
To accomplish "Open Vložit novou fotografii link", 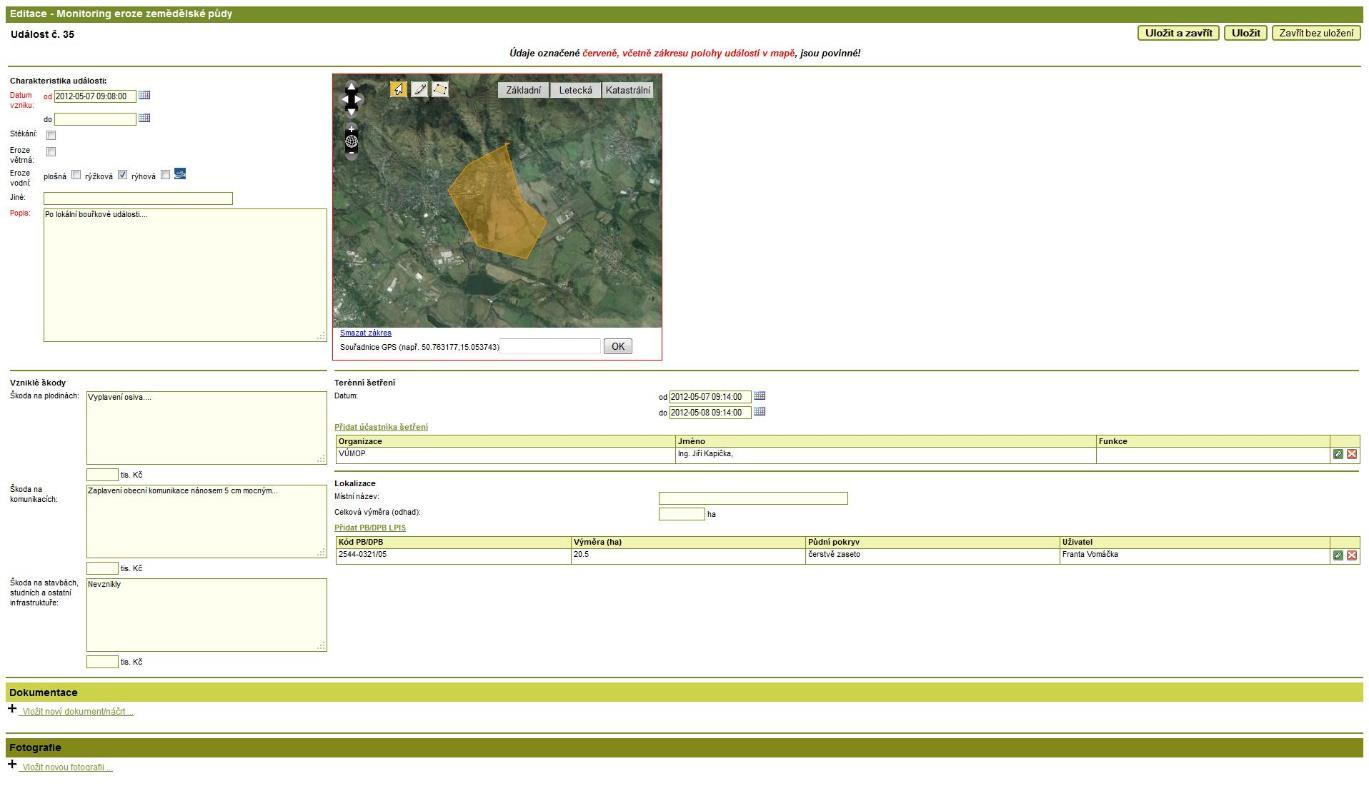I will (68, 767).
